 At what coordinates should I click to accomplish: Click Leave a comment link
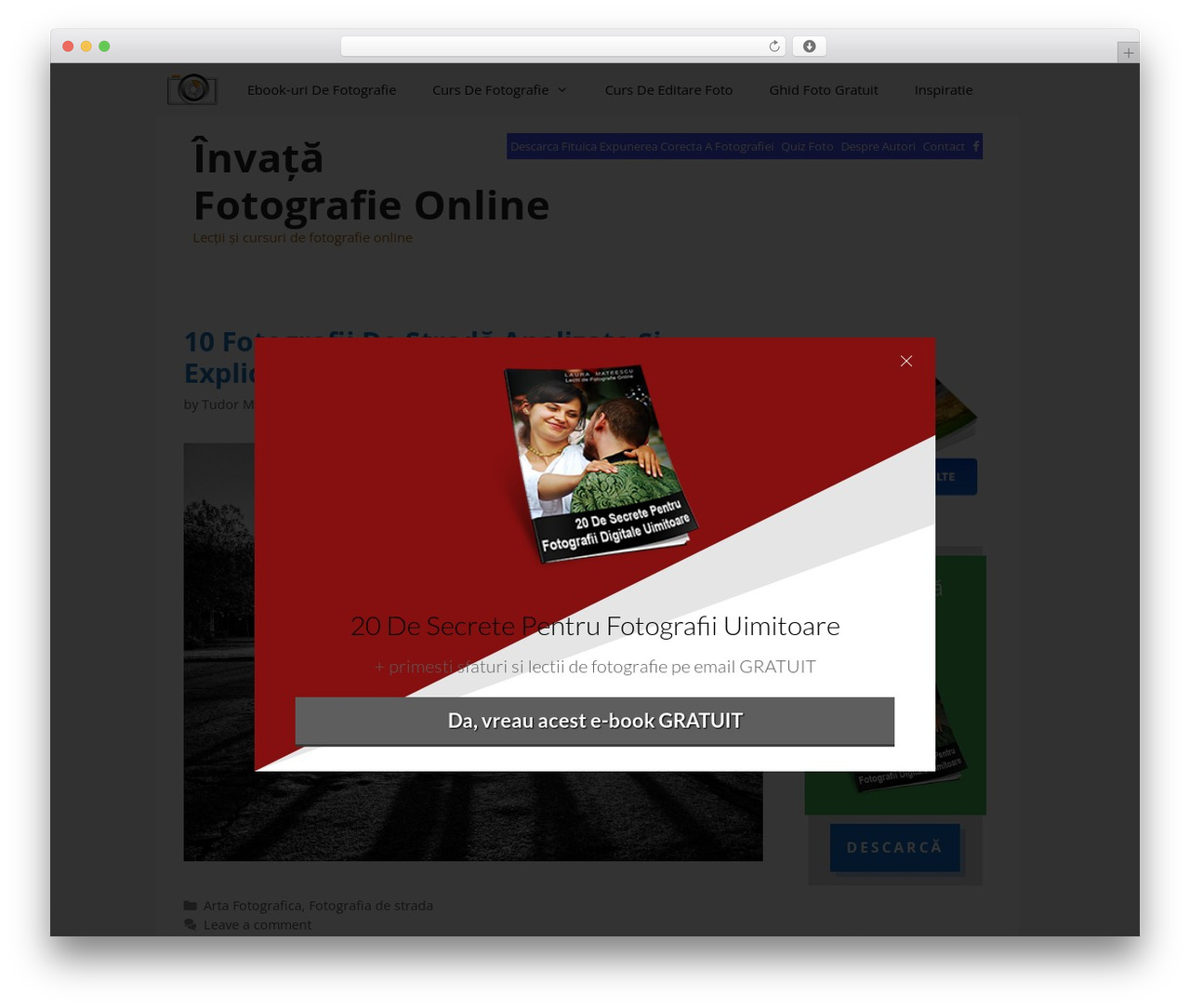point(258,925)
